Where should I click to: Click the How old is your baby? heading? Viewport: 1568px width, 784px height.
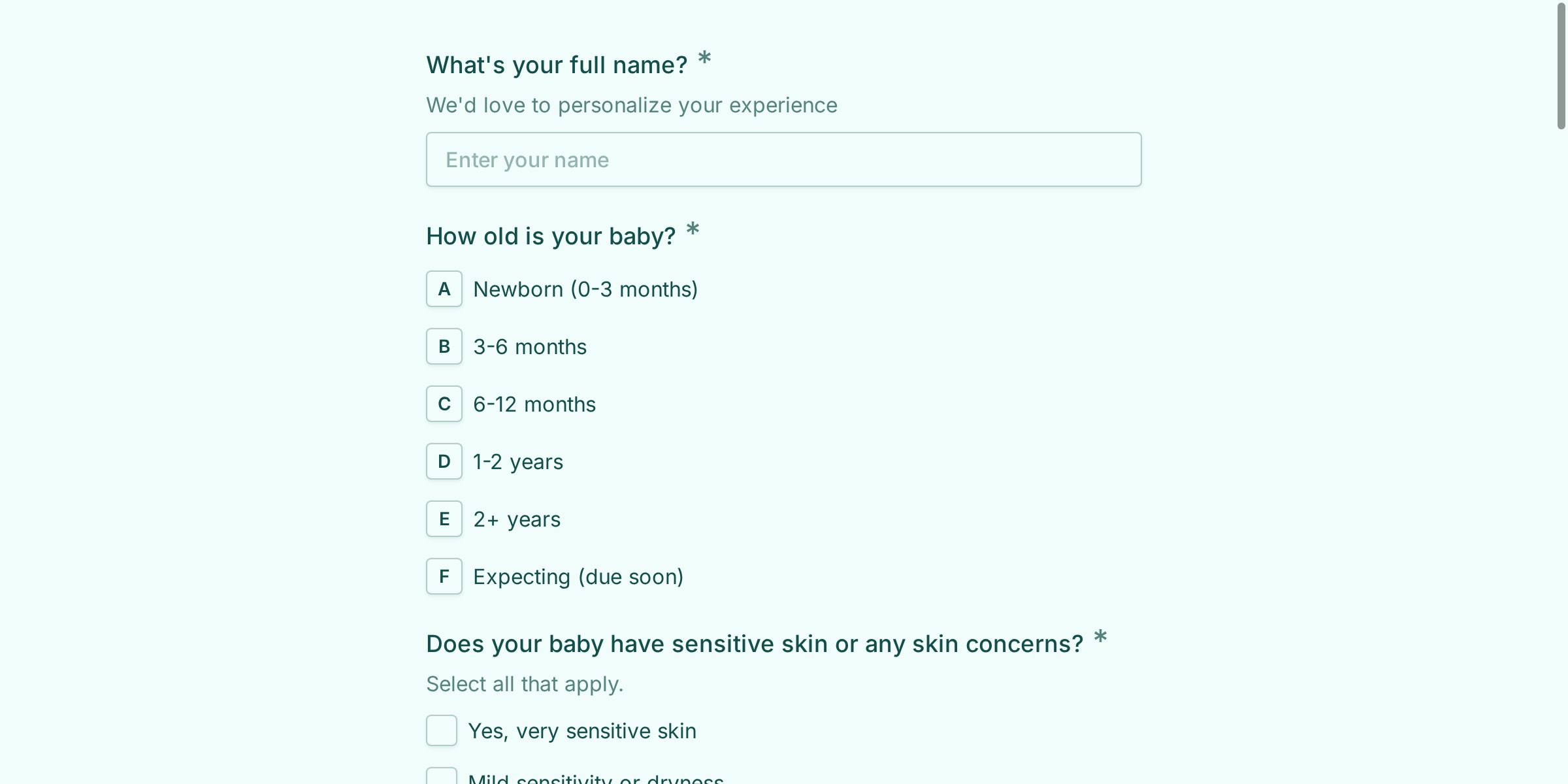click(551, 236)
